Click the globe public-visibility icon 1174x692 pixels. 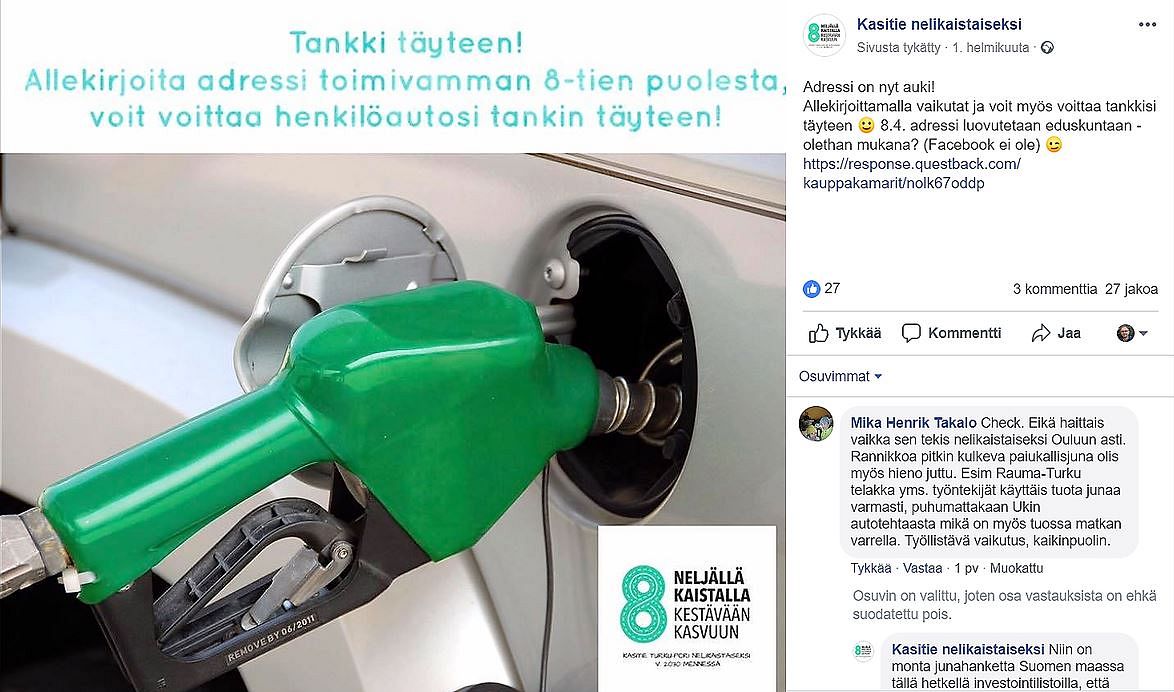tap(1047, 48)
